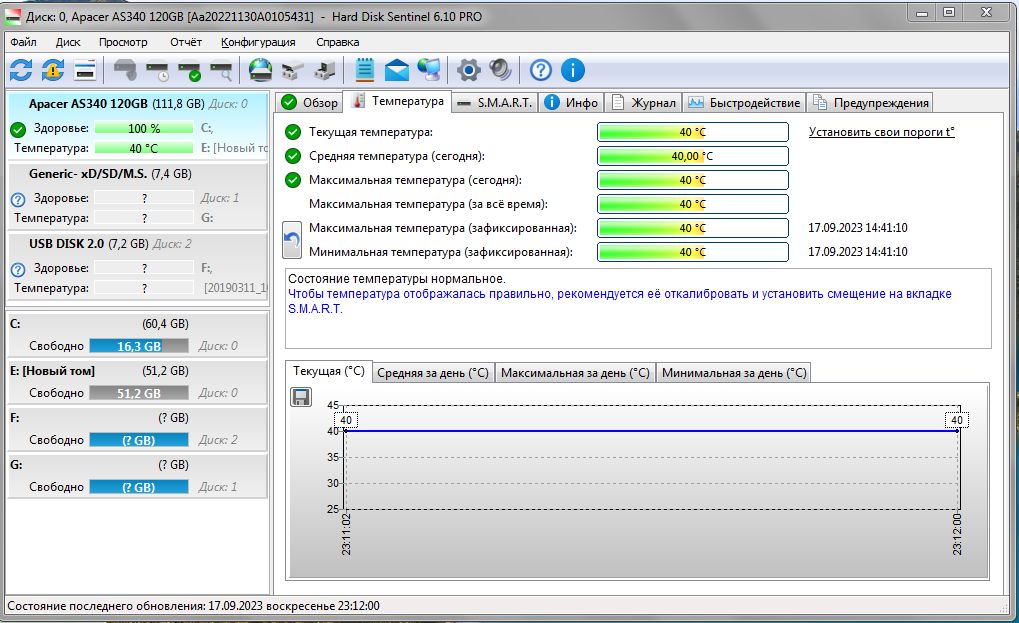Click the blue question mark help icon
Screen dimensions: 1019x623
[x=541, y=70]
